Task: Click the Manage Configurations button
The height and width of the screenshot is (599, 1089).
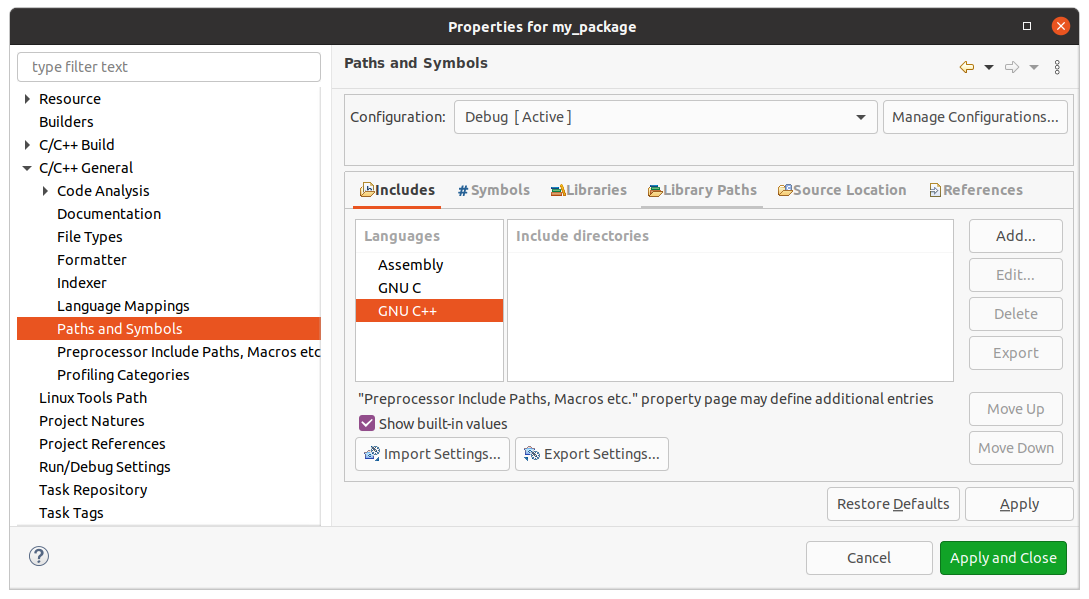Action: 974,116
